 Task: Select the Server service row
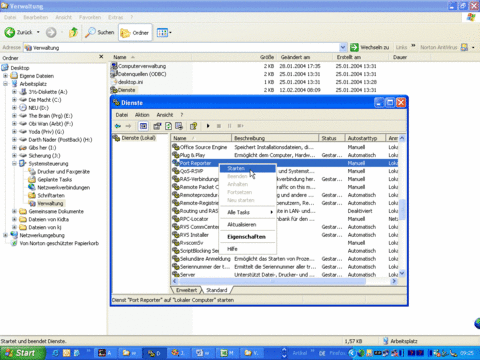[x=284, y=275]
